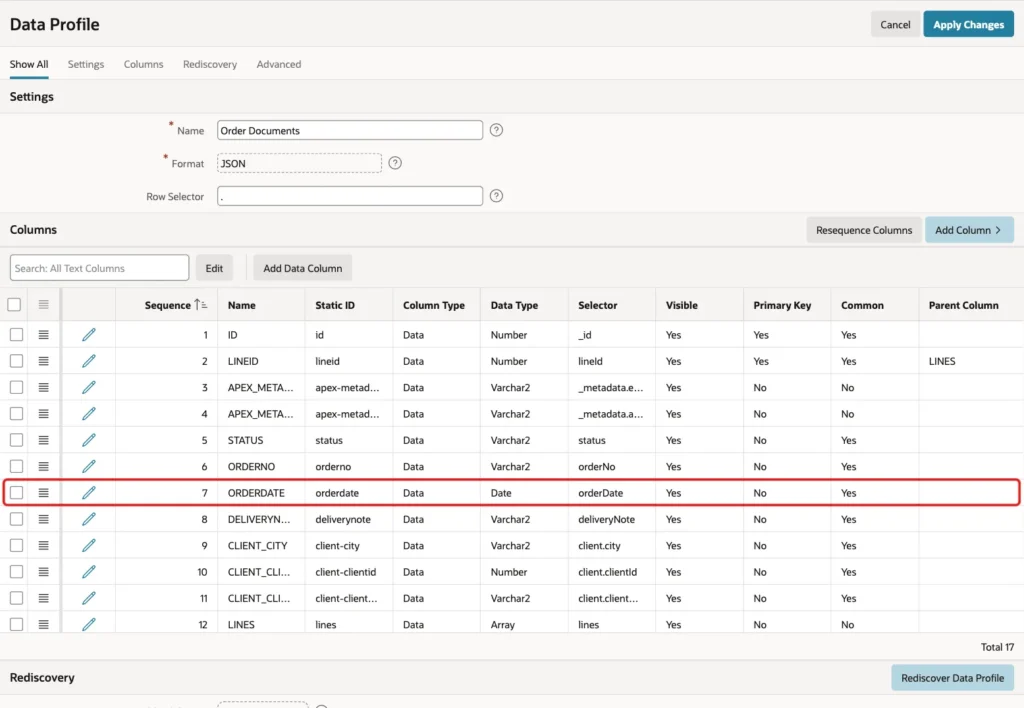Check the LINEID row checkbox

[x=16, y=361]
